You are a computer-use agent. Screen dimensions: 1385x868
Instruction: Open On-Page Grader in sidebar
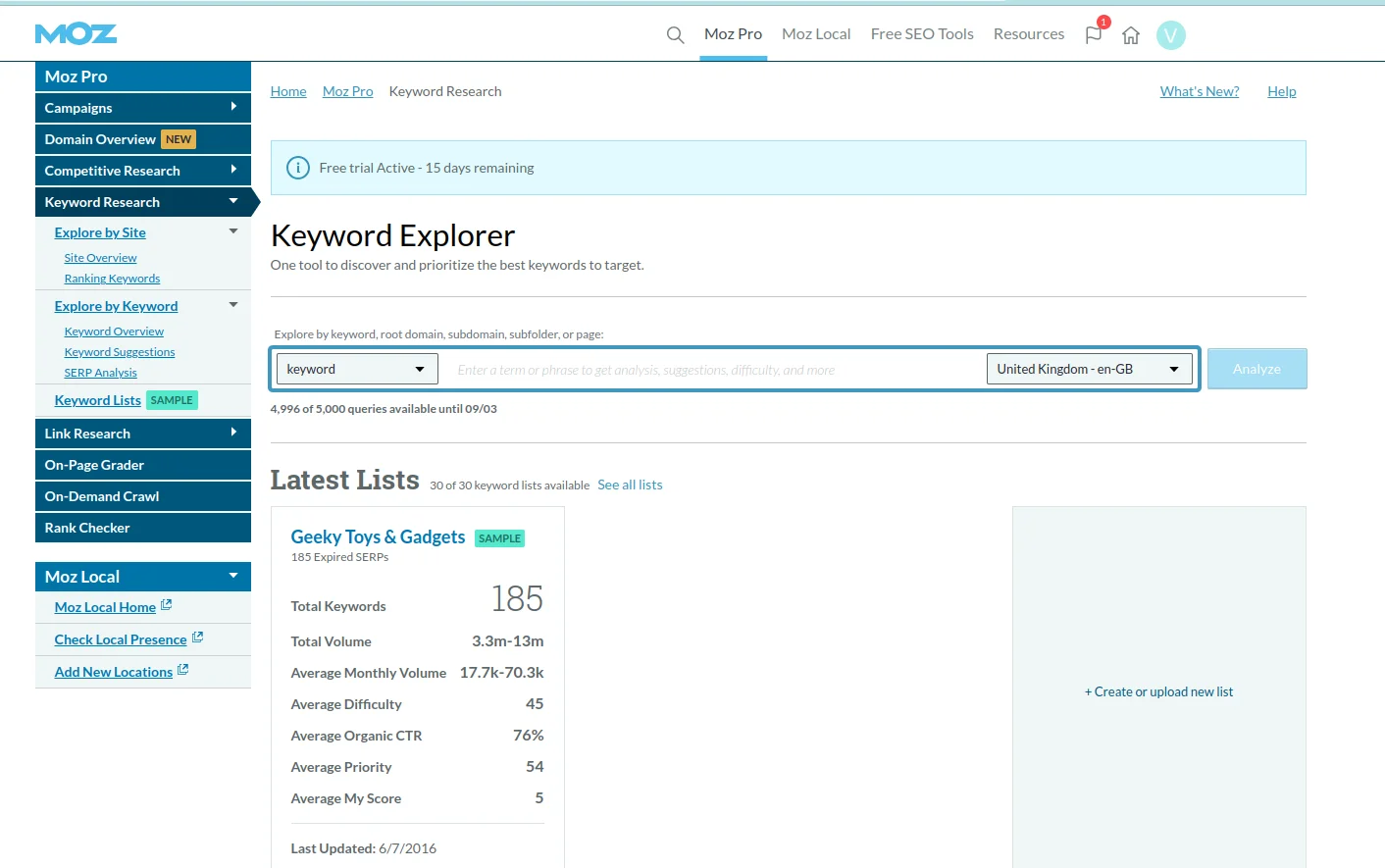143,465
